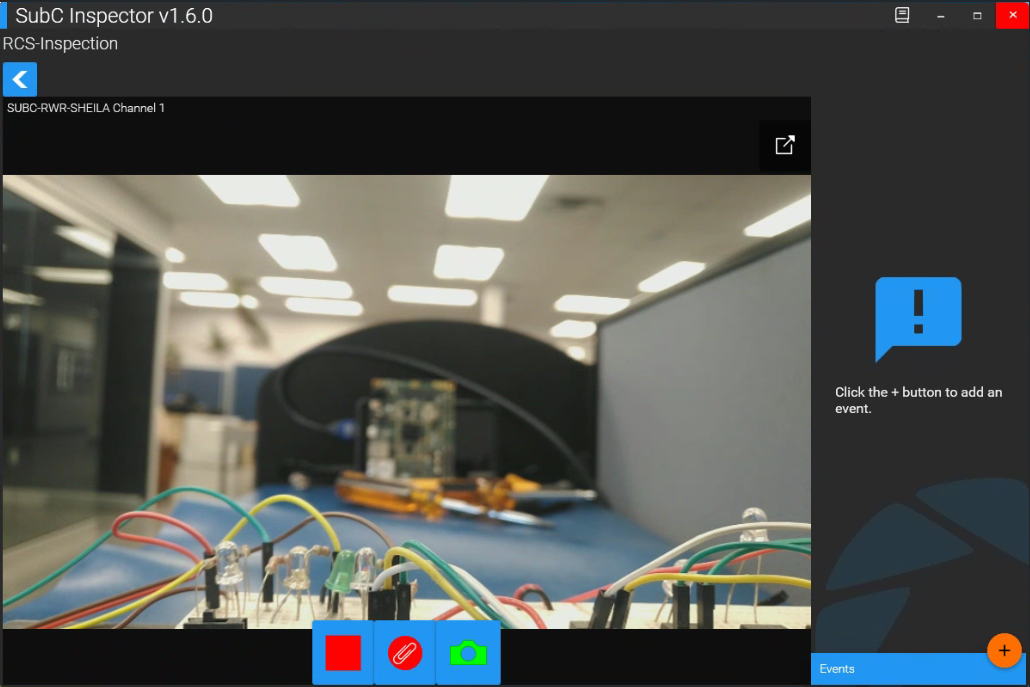Select the SUBC-RWR-SHEILA Channel 1 label
1030x687 pixels.
[86, 108]
